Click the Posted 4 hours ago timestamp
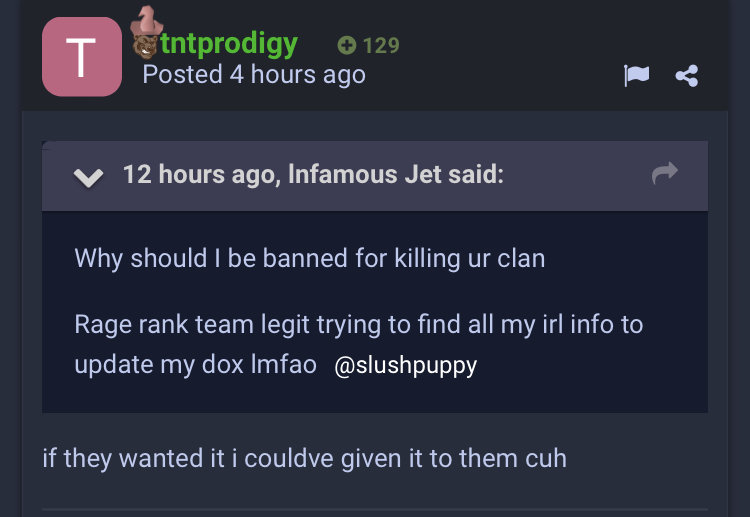Viewport: 750px width, 517px height. pos(254,75)
